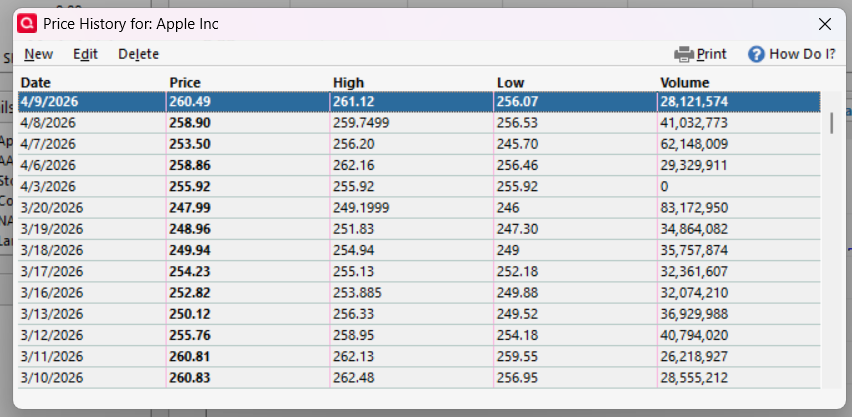
Task: Click high value 253.885
Action: click(357, 292)
